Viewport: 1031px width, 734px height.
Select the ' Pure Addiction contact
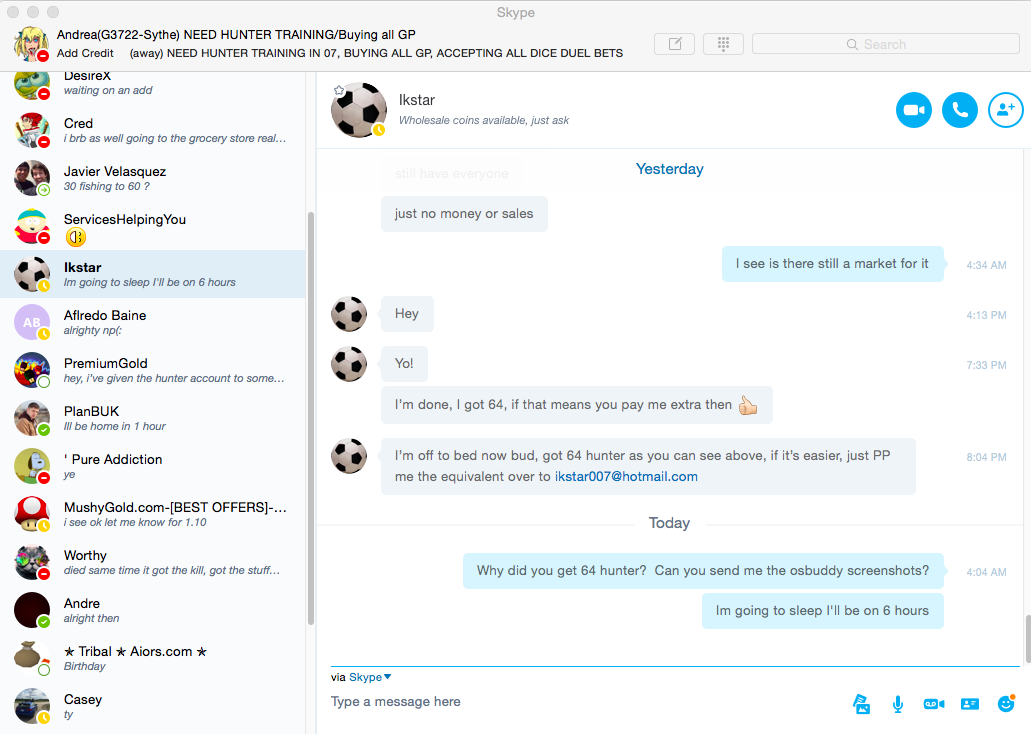[153, 466]
